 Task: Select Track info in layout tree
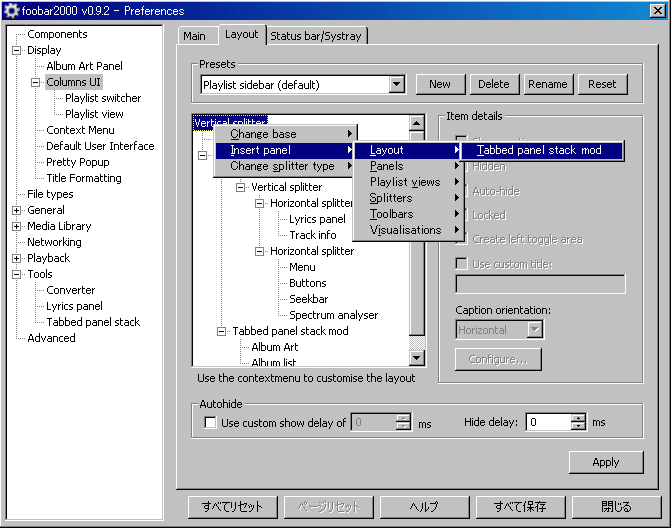click(313, 235)
